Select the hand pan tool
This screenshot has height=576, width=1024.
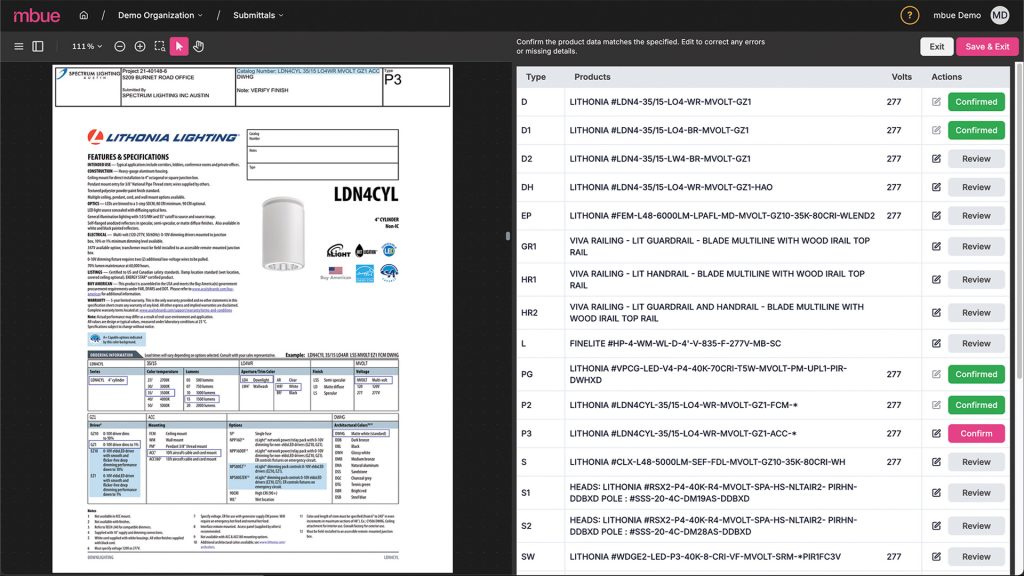pyautogui.click(x=198, y=46)
